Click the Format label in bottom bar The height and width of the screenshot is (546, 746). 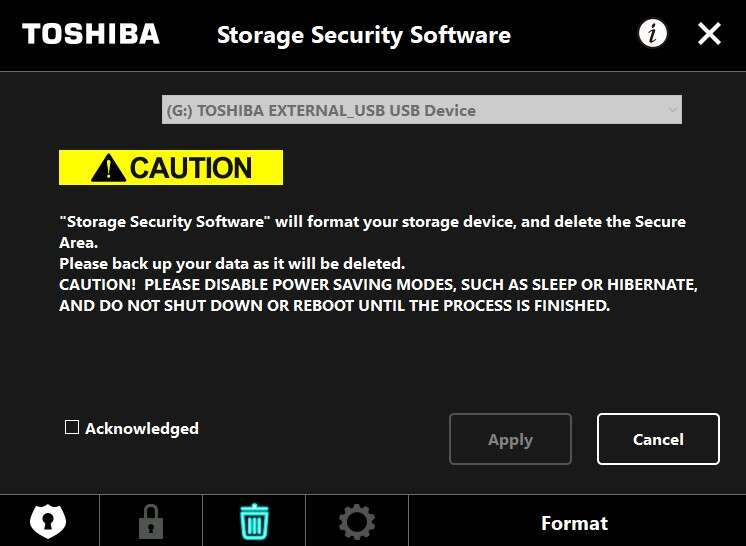[x=574, y=523]
